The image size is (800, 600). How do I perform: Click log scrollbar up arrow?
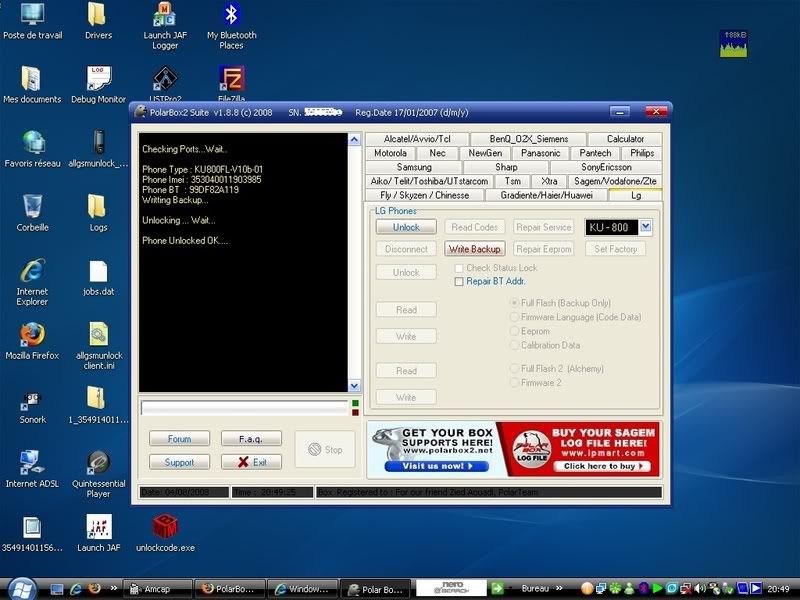pos(354,140)
